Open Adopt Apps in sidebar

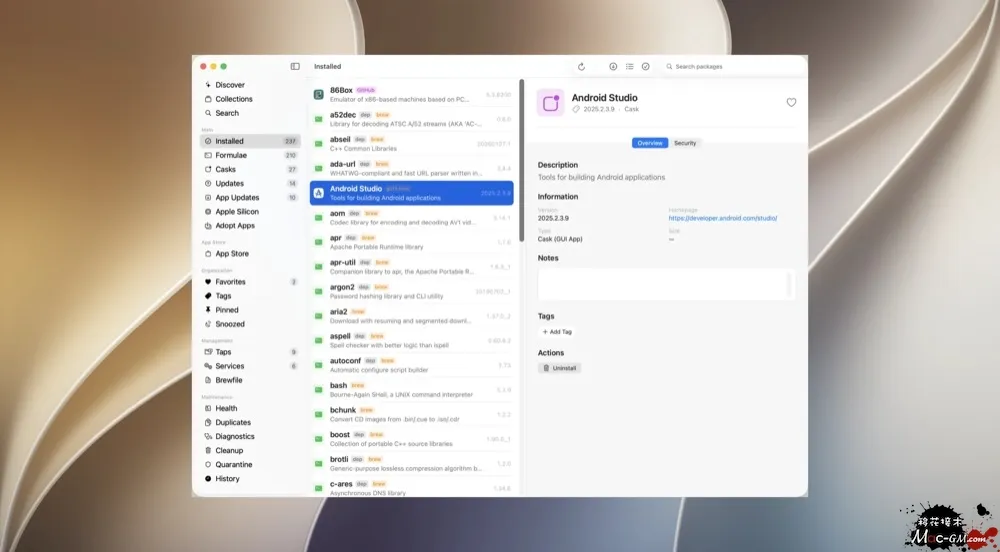click(250, 225)
